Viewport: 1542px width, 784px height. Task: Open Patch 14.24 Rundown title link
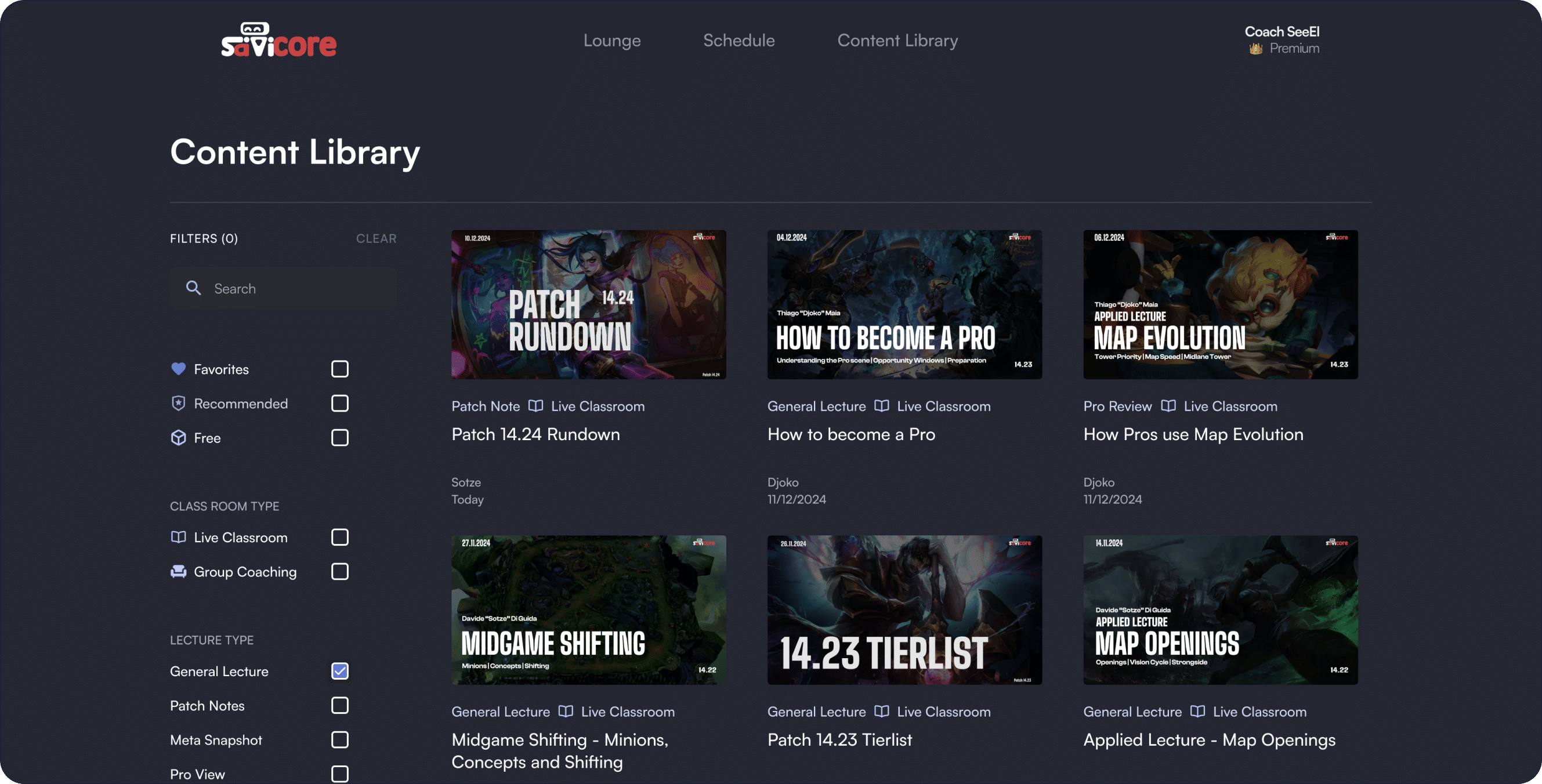[x=535, y=434]
